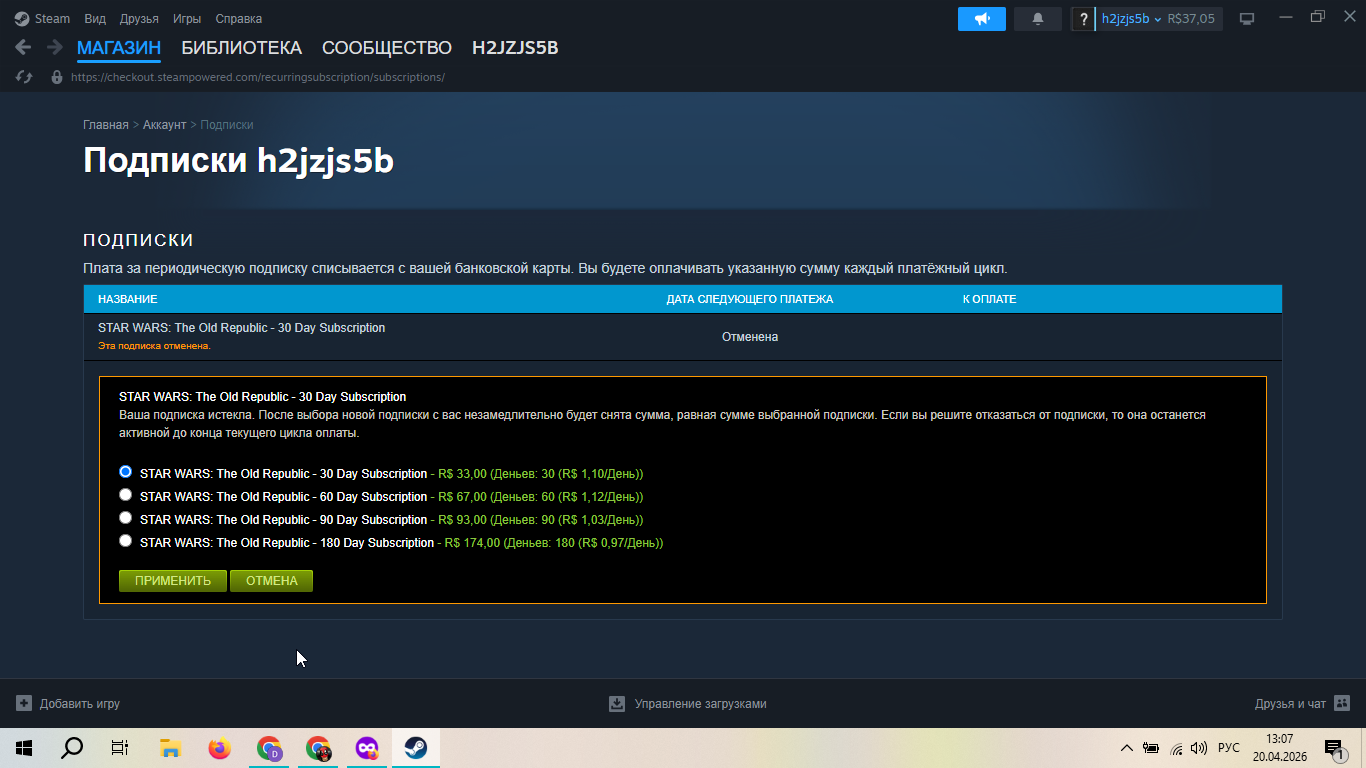1366x768 pixels.
Task: Click the К ОПЛАТЕ column header
Action: (x=989, y=299)
